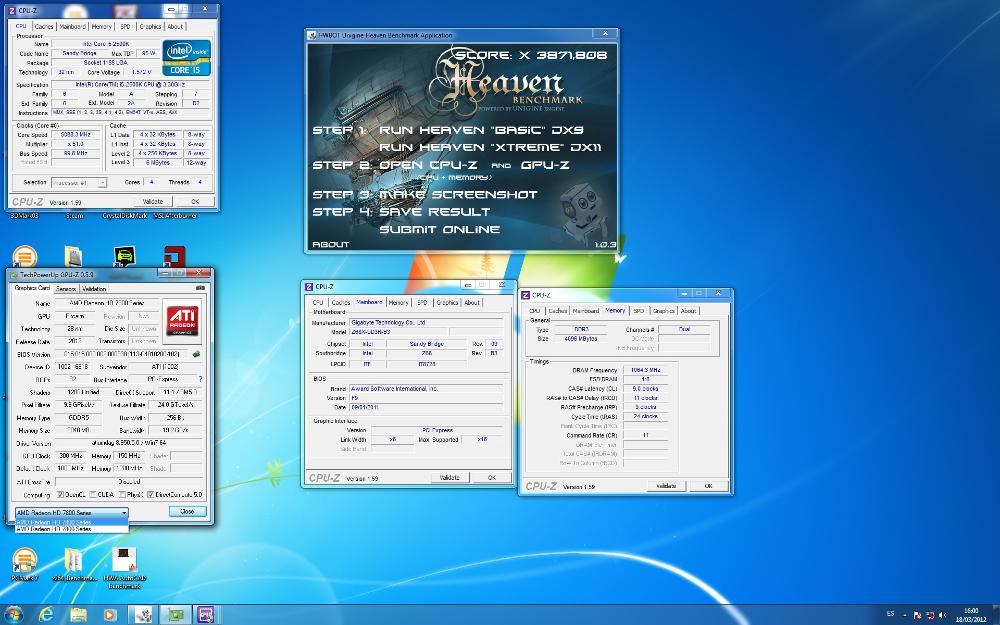The image size is (1000, 625).
Task: Open the Memory tab in the mainboard CPU-Z window
Action: point(398,302)
